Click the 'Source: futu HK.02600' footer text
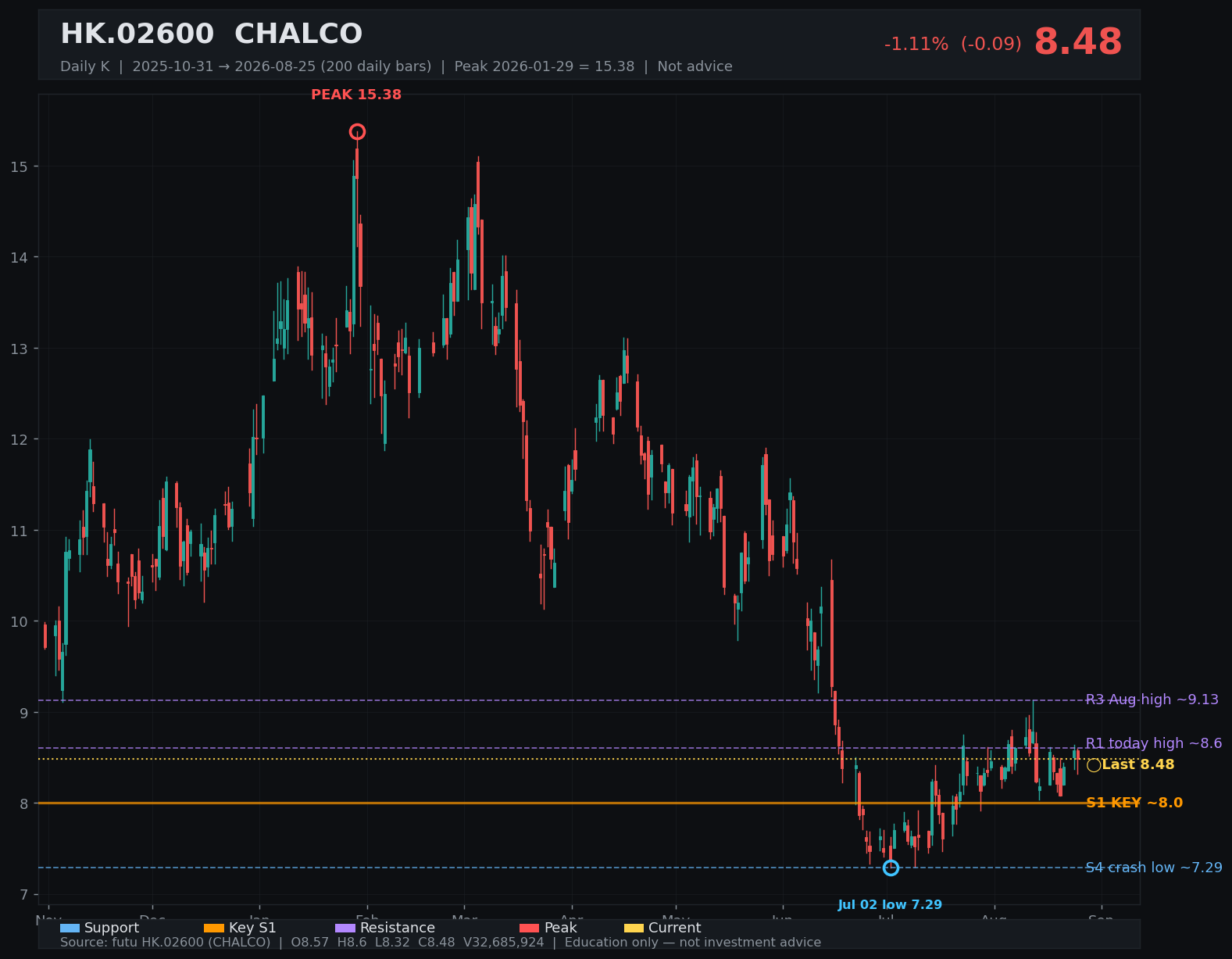This screenshot has width=1232, height=959. point(441,943)
